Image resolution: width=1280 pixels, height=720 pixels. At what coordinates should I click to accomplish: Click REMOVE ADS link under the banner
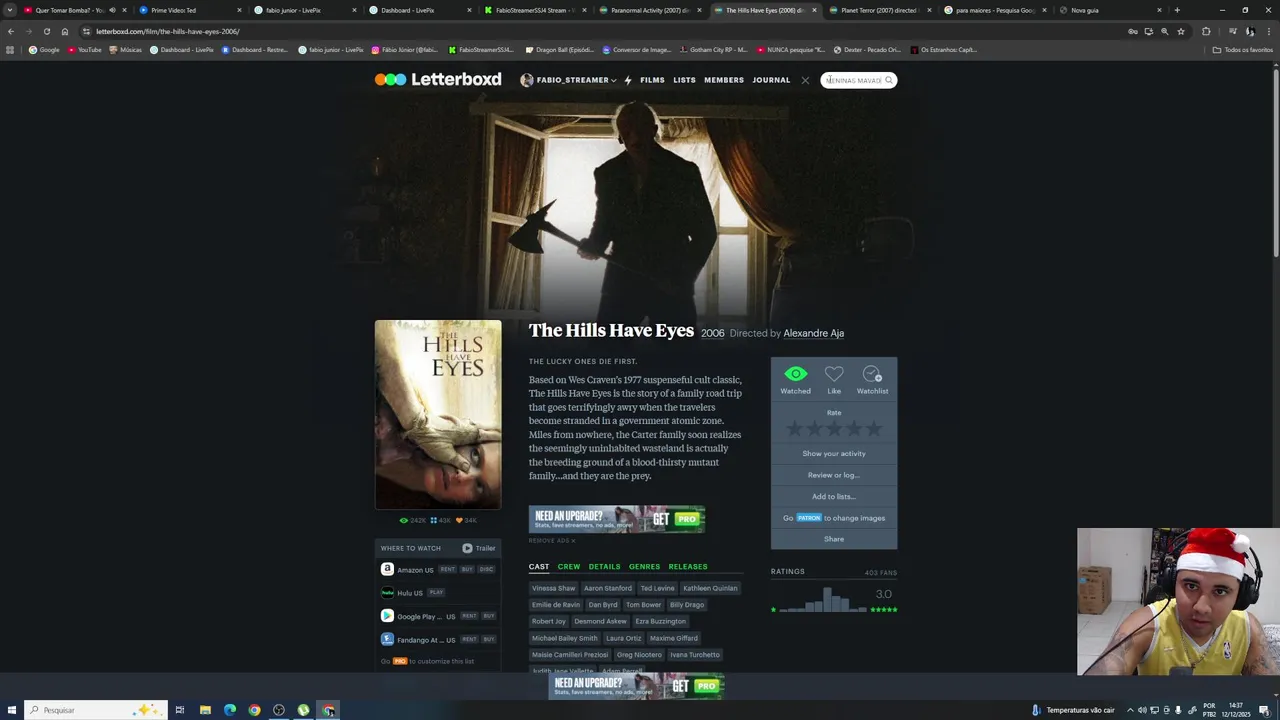tap(552, 540)
